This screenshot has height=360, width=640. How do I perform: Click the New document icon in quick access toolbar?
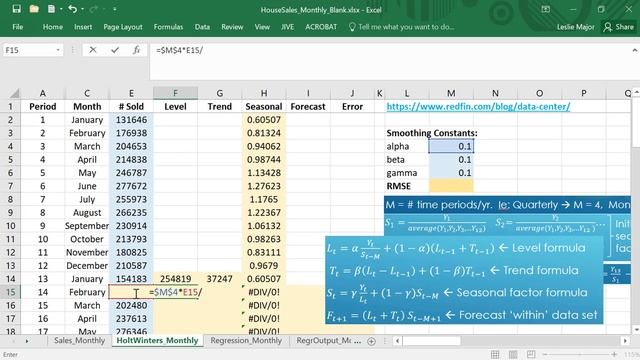[51, 9]
